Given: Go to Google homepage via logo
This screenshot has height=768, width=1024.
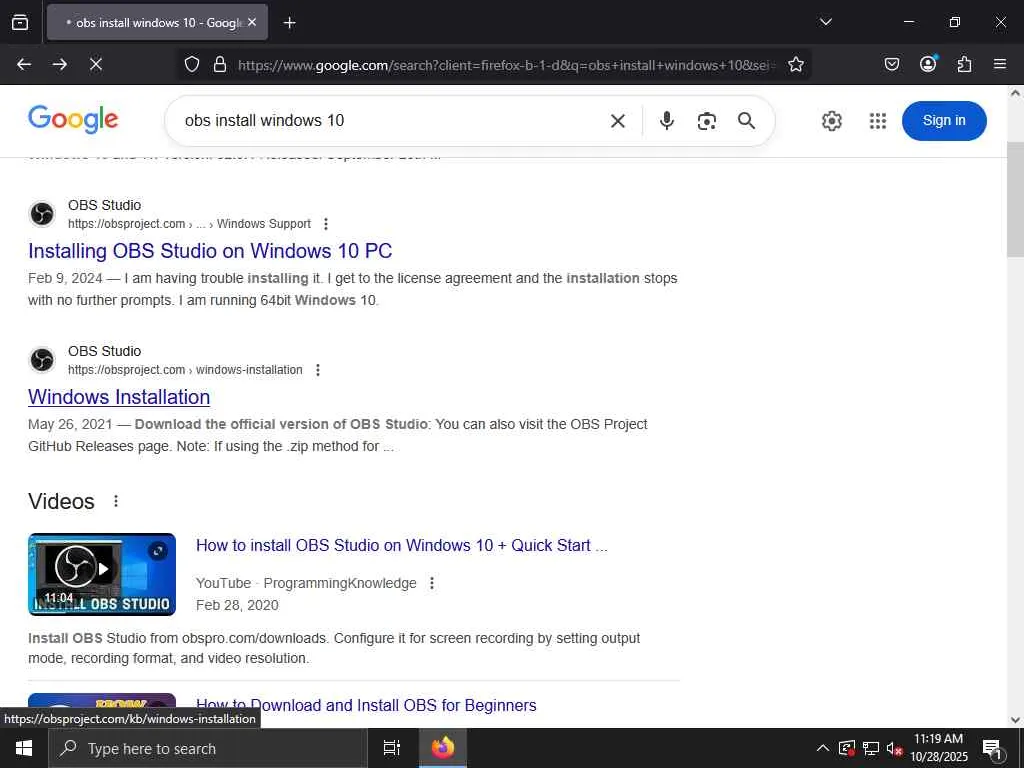Looking at the screenshot, I should point(73,120).
